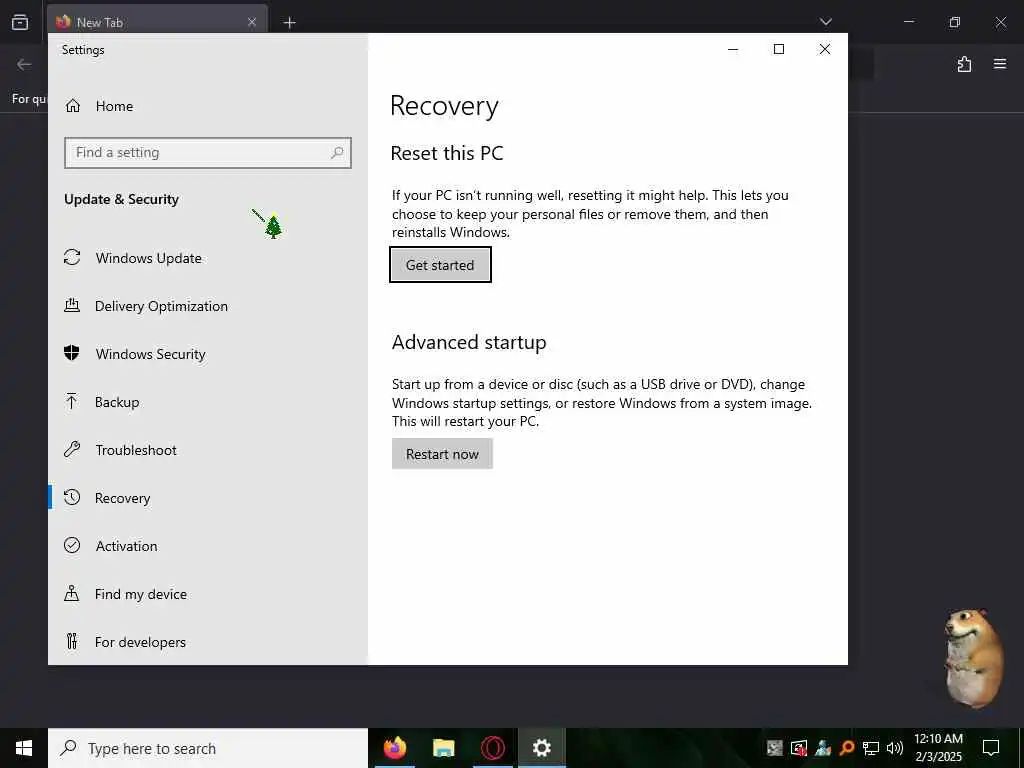Viewport: 1024px width, 768px height.
Task: Click the Restart now button
Action: tap(442, 454)
